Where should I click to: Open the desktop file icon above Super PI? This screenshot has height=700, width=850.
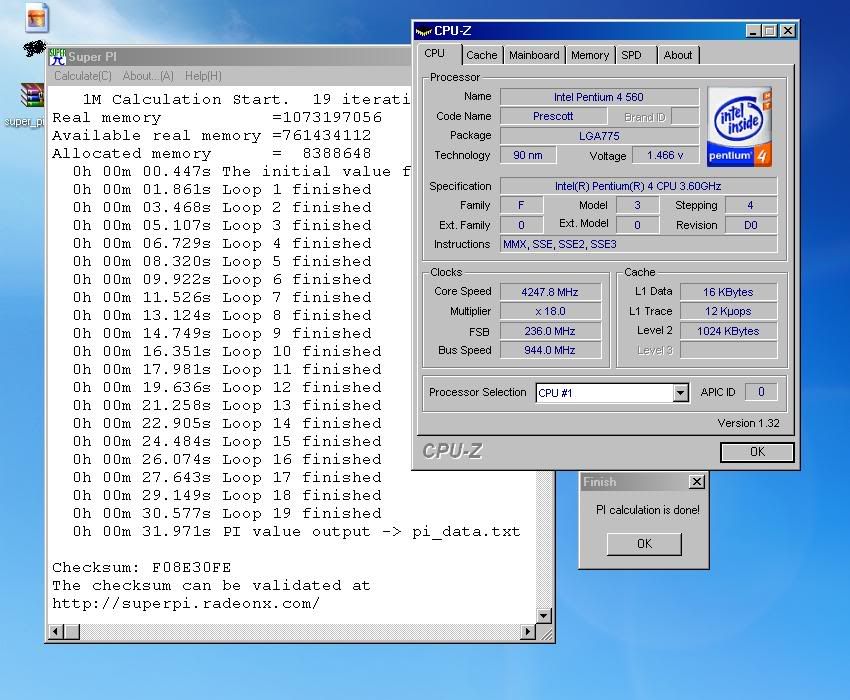37,17
